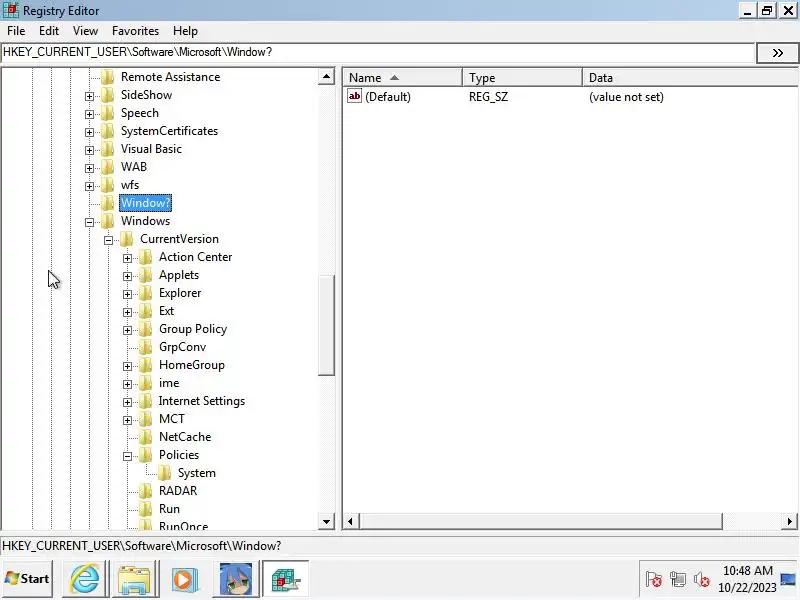Sort by the Data column header
This screenshot has height=600, width=800.
[x=690, y=78]
